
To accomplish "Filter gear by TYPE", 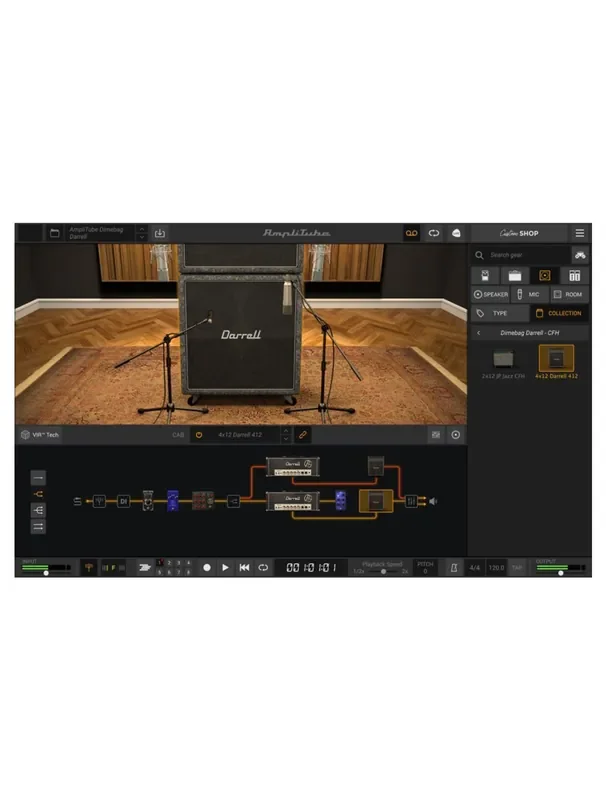I will [x=500, y=313].
